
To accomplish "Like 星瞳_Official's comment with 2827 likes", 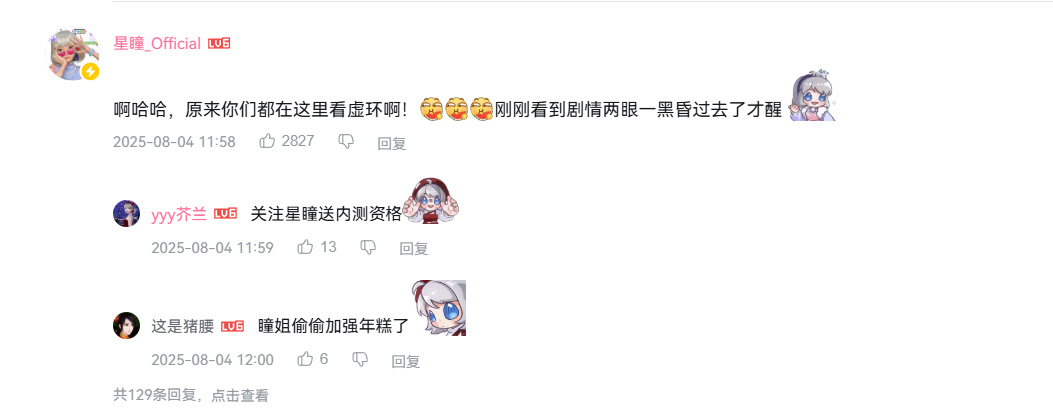I will 267,141.
